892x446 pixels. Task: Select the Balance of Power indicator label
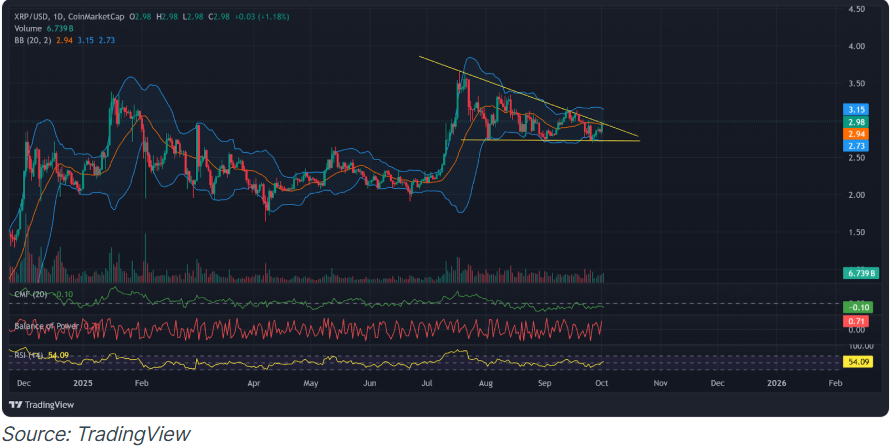tap(48, 325)
